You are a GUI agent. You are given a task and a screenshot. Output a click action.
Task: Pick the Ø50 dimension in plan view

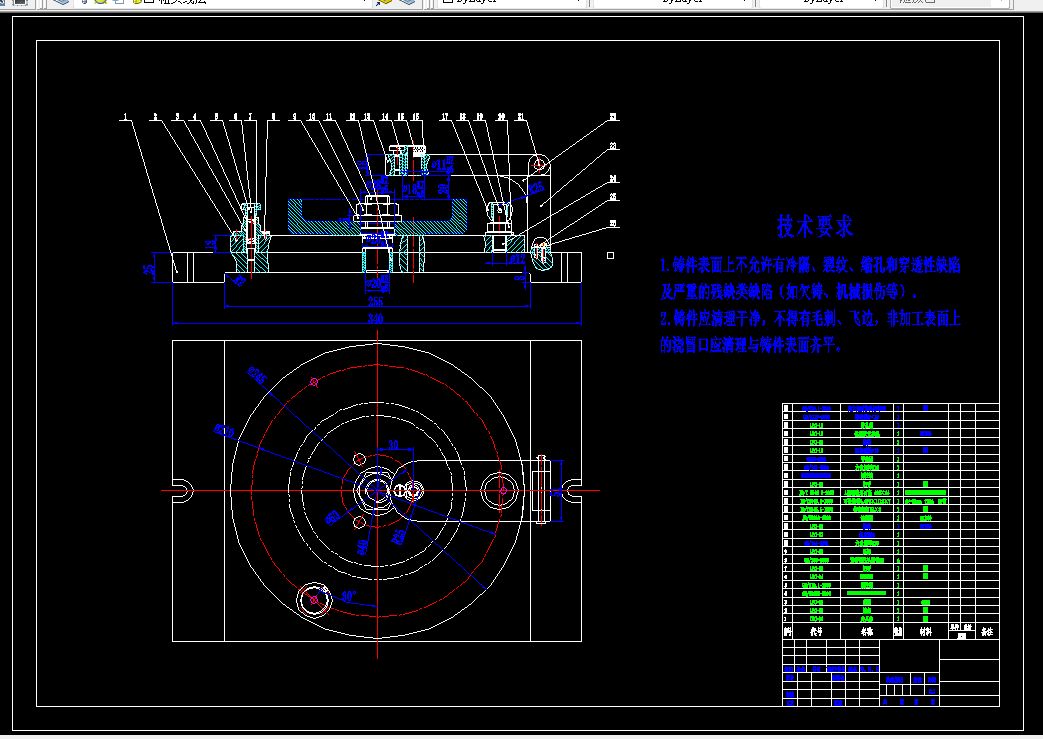pos(333,517)
